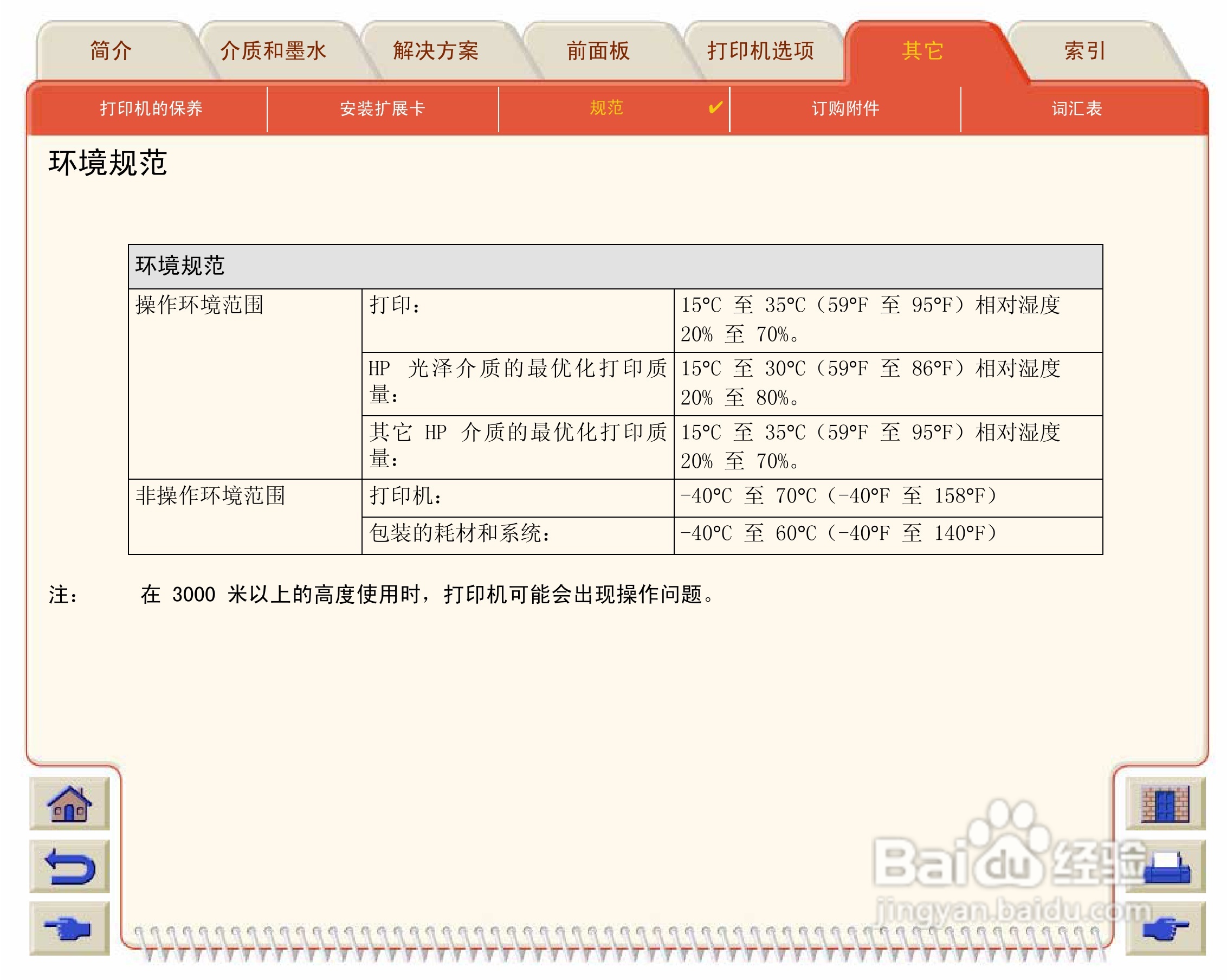This screenshot has height=980, width=1227.
Task: Select the 规范 submenu item
Action: [x=606, y=107]
